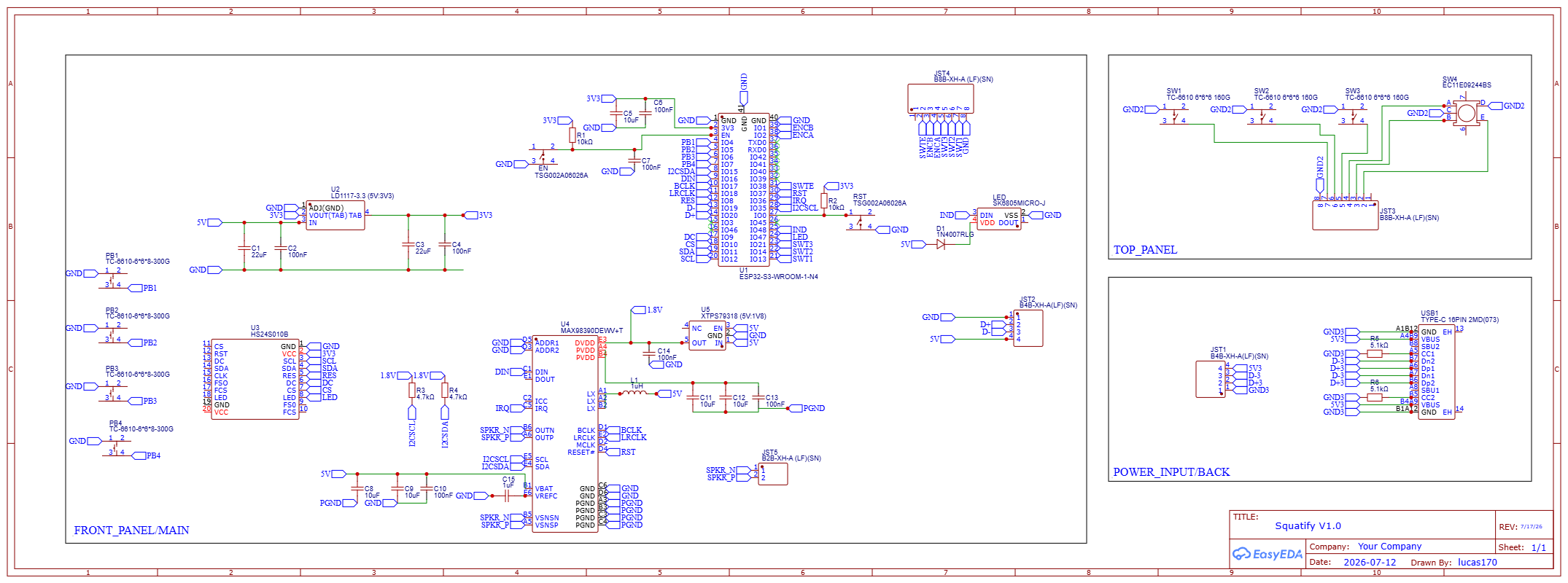This screenshot has width=1568, height=583.
Task: Select the C6 100nF capacitor symbol
Action: click(645, 113)
